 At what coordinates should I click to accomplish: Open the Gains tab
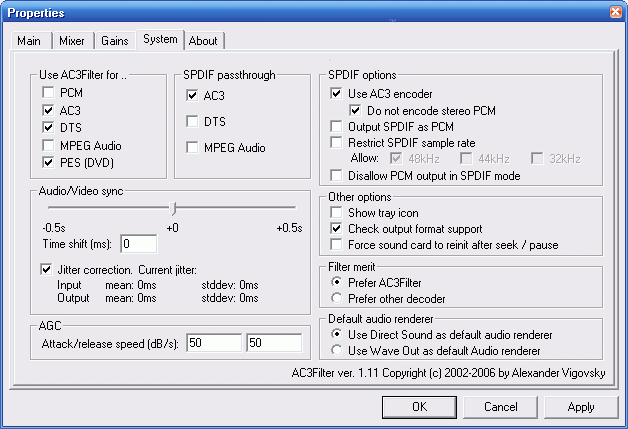[112, 41]
